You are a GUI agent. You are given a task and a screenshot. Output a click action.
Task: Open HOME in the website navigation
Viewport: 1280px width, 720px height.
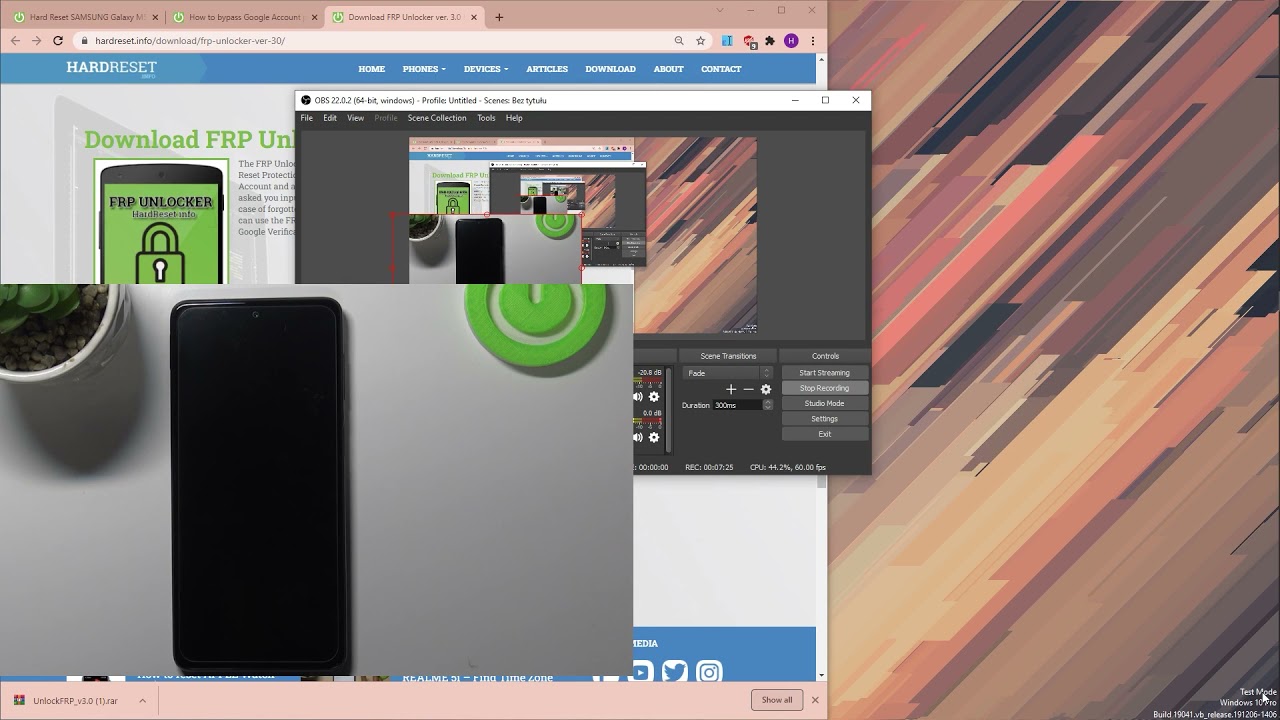(372, 69)
